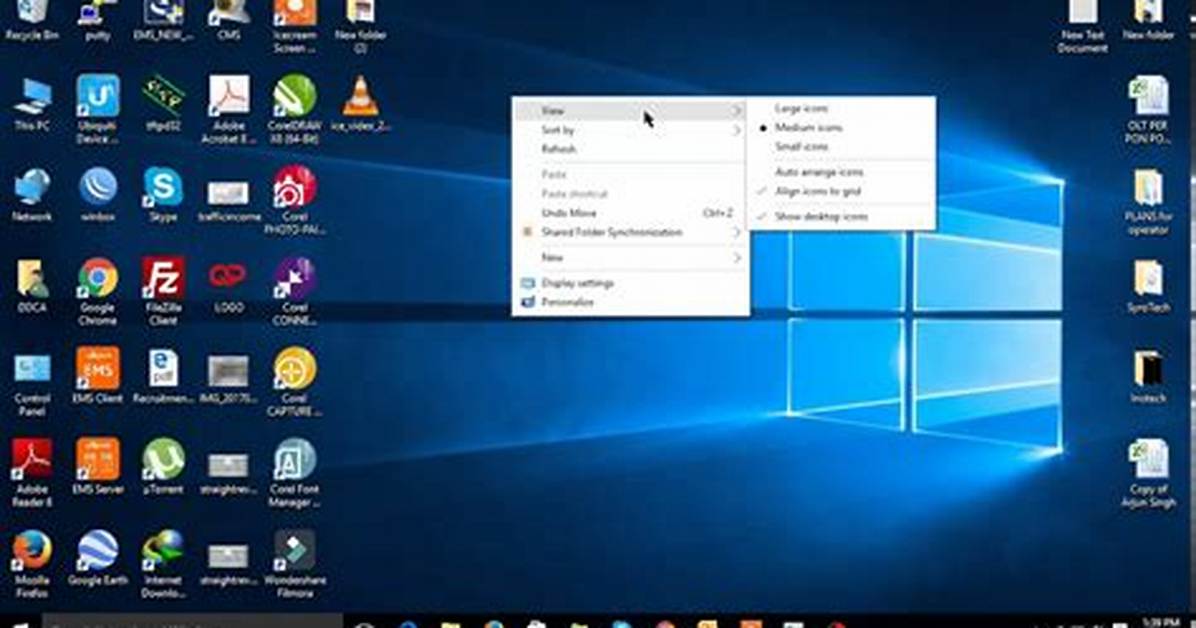Select the EMS Server shortcut icon

point(98,467)
